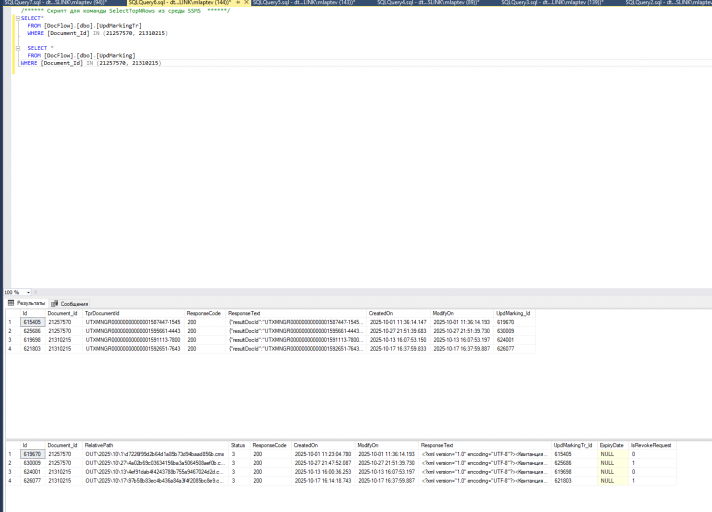Screen dimensions: 712x512
Task: Switch to the Результаты tab
Action: coord(26,303)
